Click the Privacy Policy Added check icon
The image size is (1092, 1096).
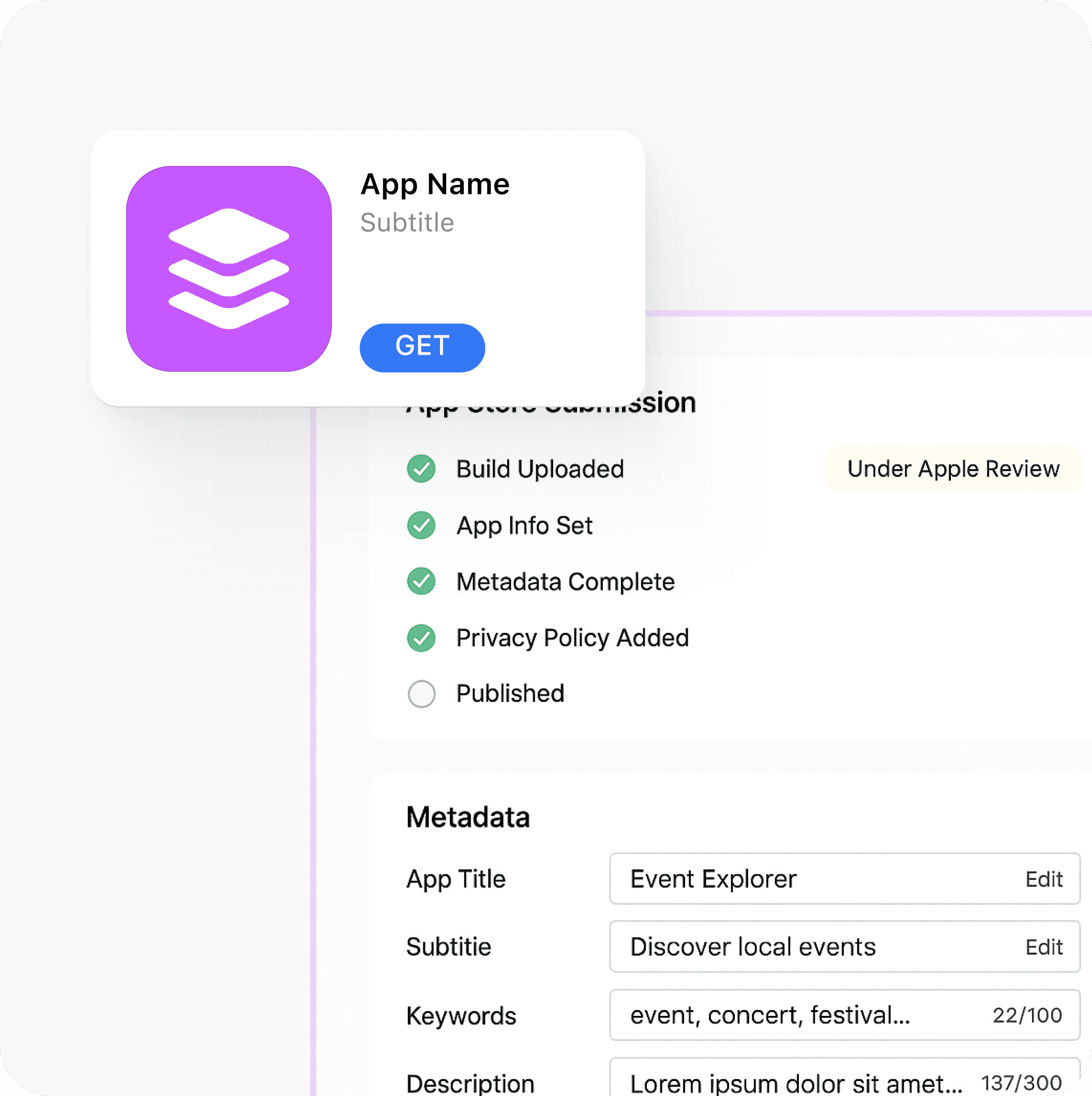click(x=421, y=638)
